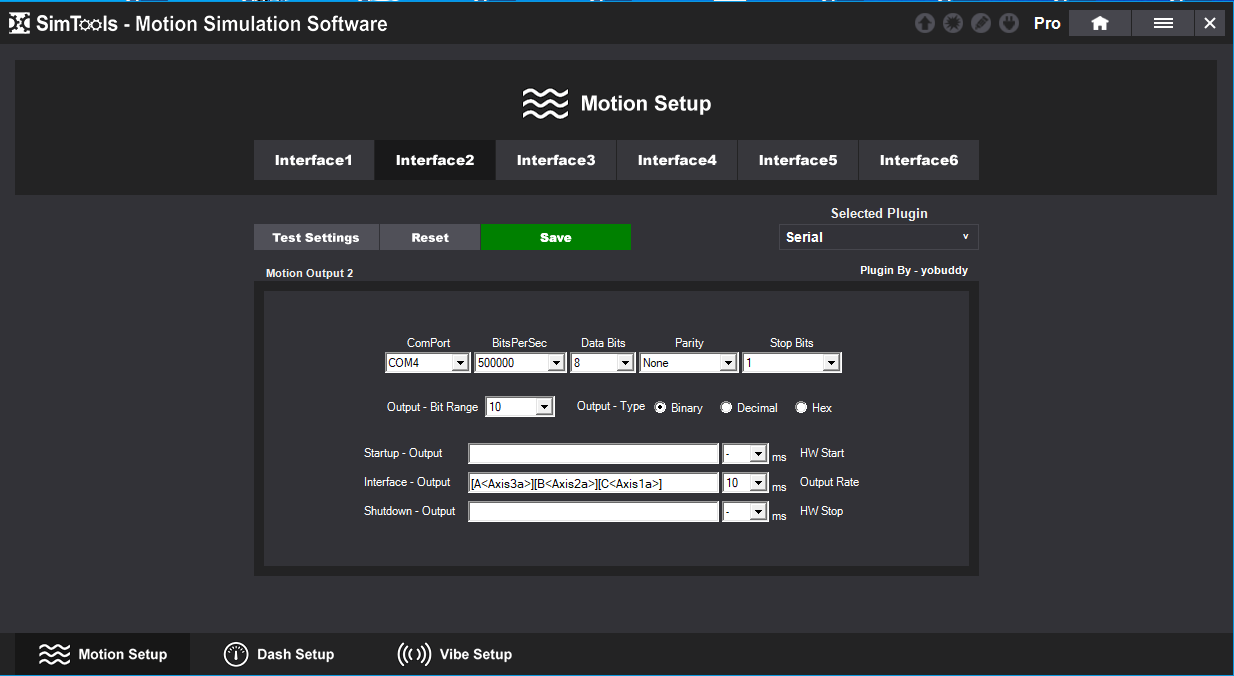Open the hamburger menu
This screenshot has height=676, width=1234.
[1163, 23]
